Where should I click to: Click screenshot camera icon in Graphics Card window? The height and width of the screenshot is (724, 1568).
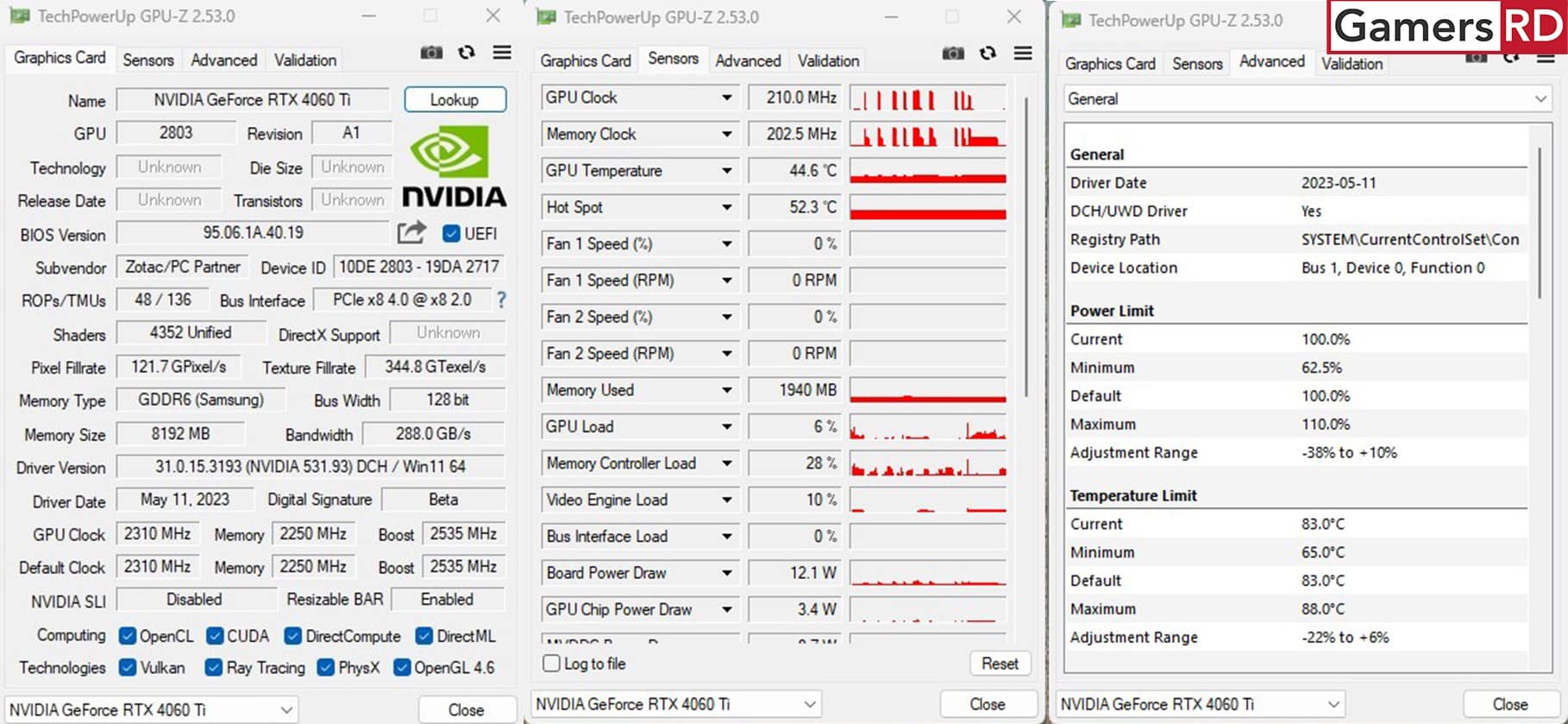tap(431, 53)
